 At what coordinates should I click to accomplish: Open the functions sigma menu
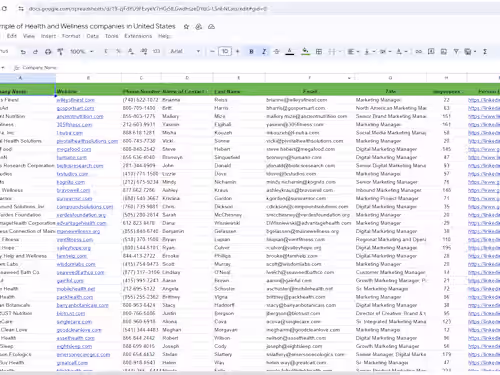tap(485, 51)
